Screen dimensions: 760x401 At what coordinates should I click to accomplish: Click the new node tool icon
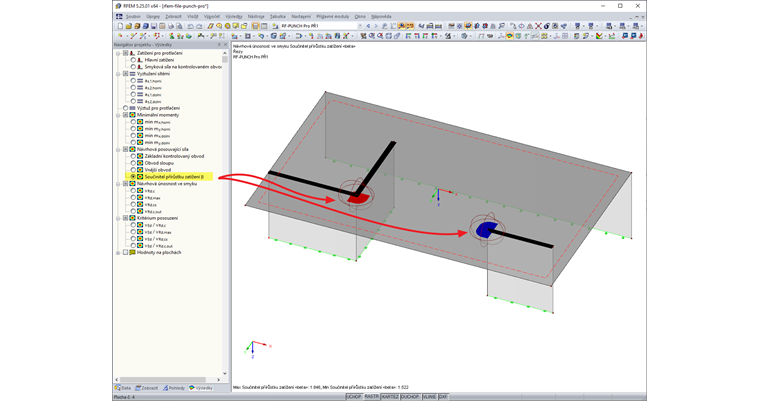(x=120, y=36)
